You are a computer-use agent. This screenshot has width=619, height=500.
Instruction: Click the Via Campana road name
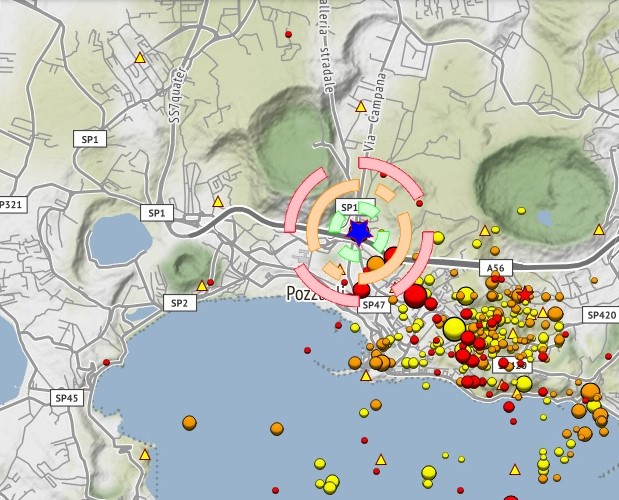pyautogui.click(x=374, y=112)
